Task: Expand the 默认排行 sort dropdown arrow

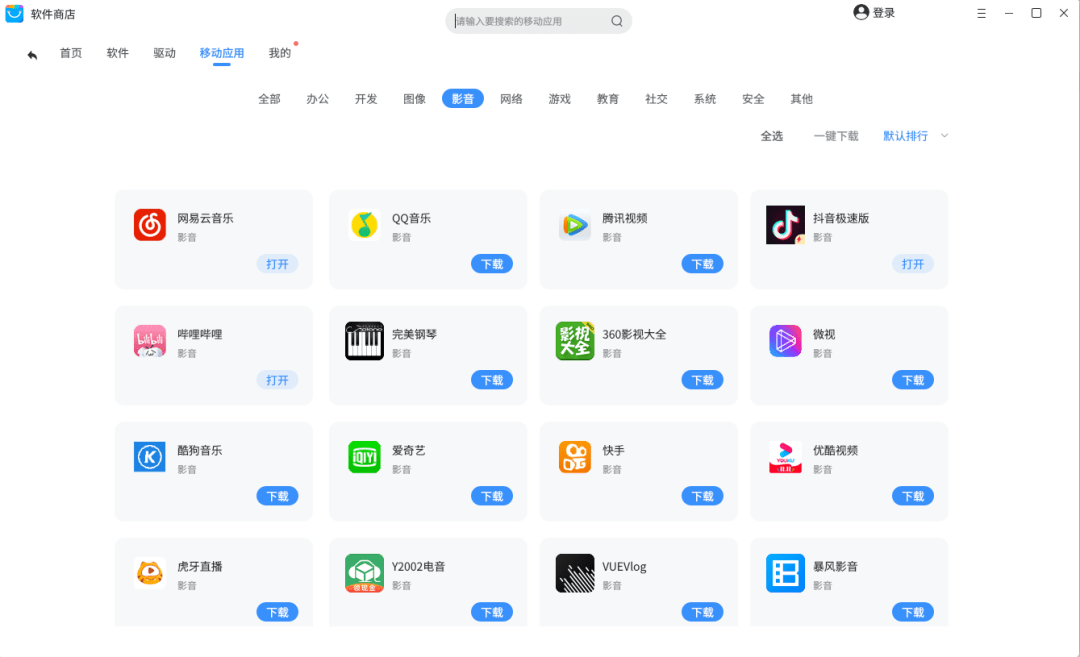Action: pos(944,136)
